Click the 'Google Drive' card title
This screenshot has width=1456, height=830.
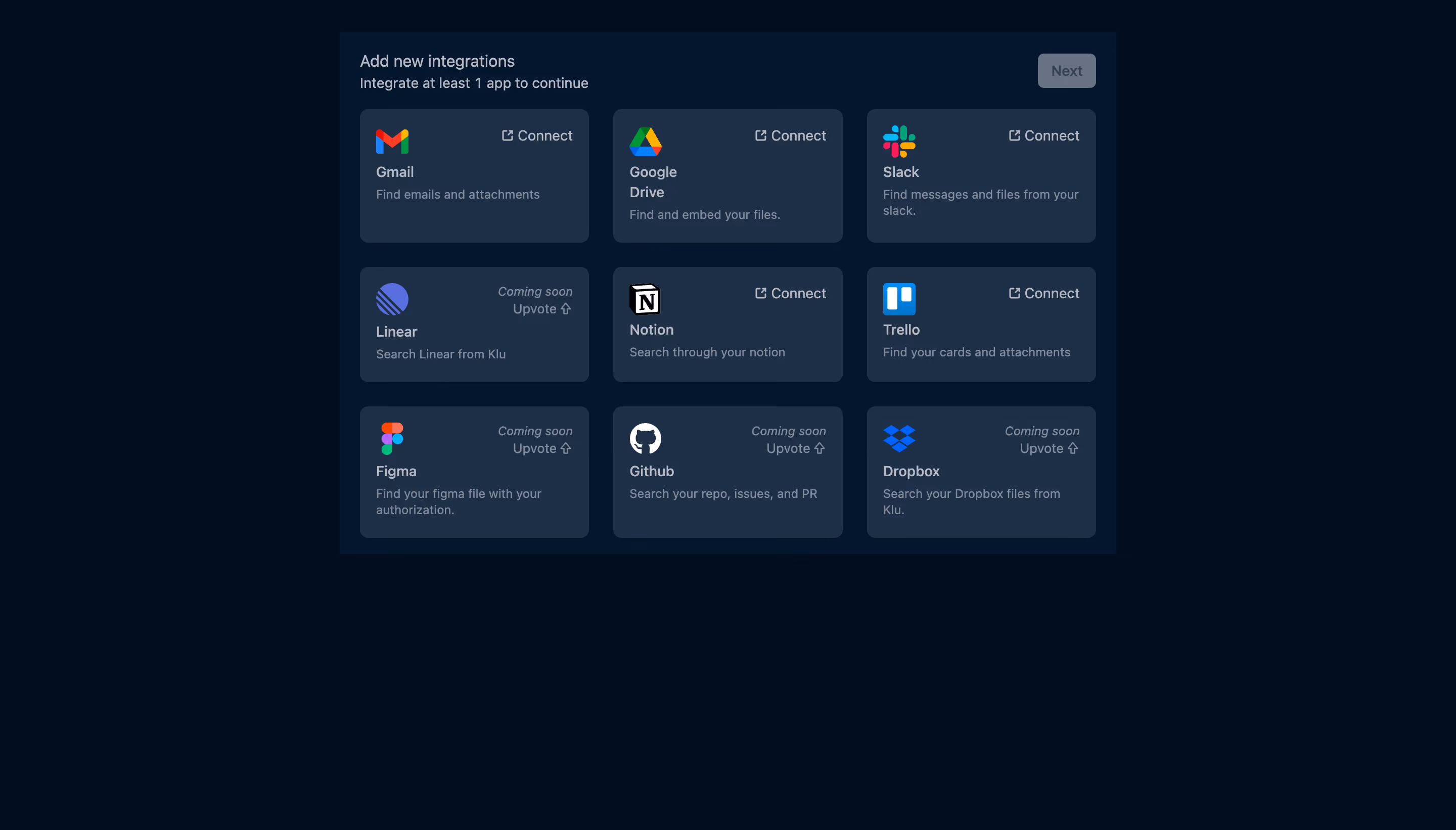click(x=653, y=182)
